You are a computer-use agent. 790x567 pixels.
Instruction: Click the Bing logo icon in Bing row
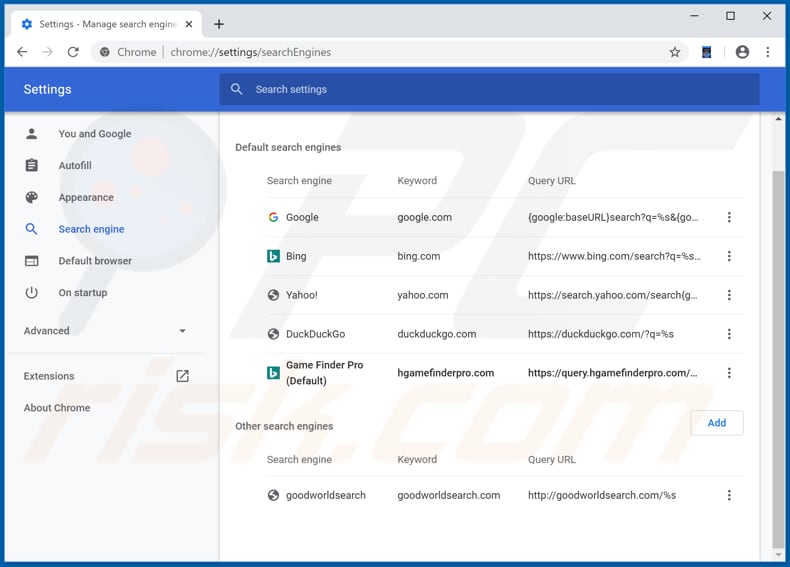point(273,256)
